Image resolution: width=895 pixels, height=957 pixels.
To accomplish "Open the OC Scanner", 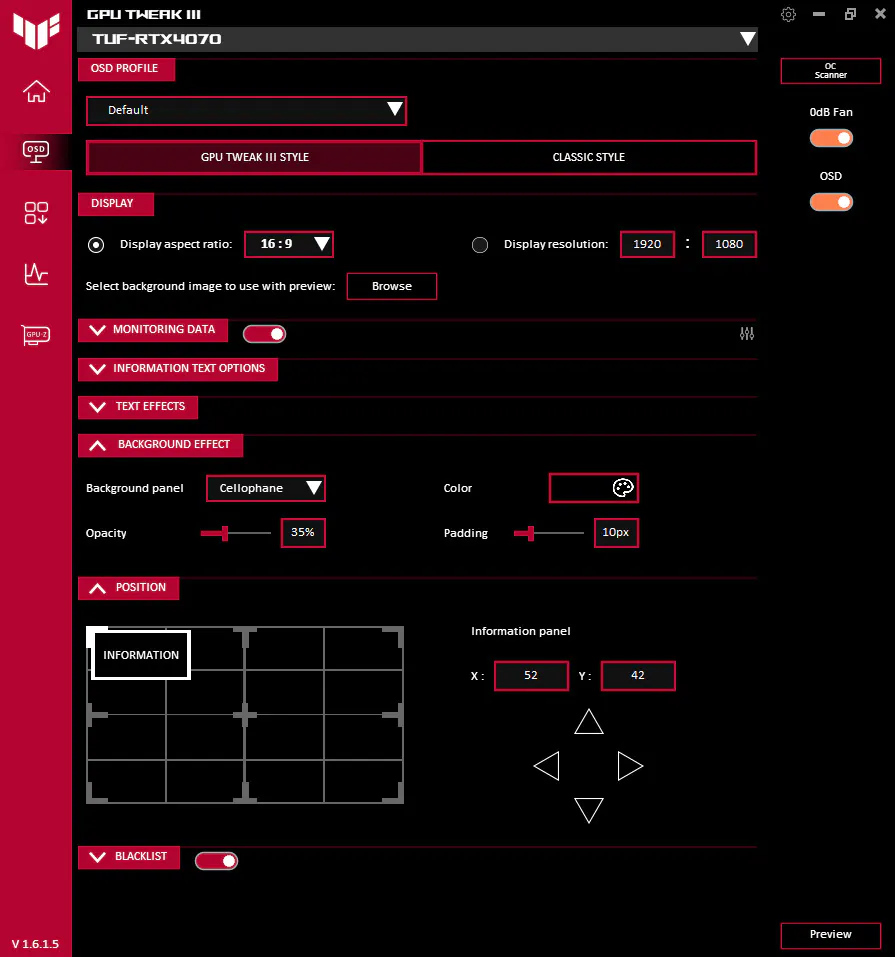I will [x=831, y=71].
